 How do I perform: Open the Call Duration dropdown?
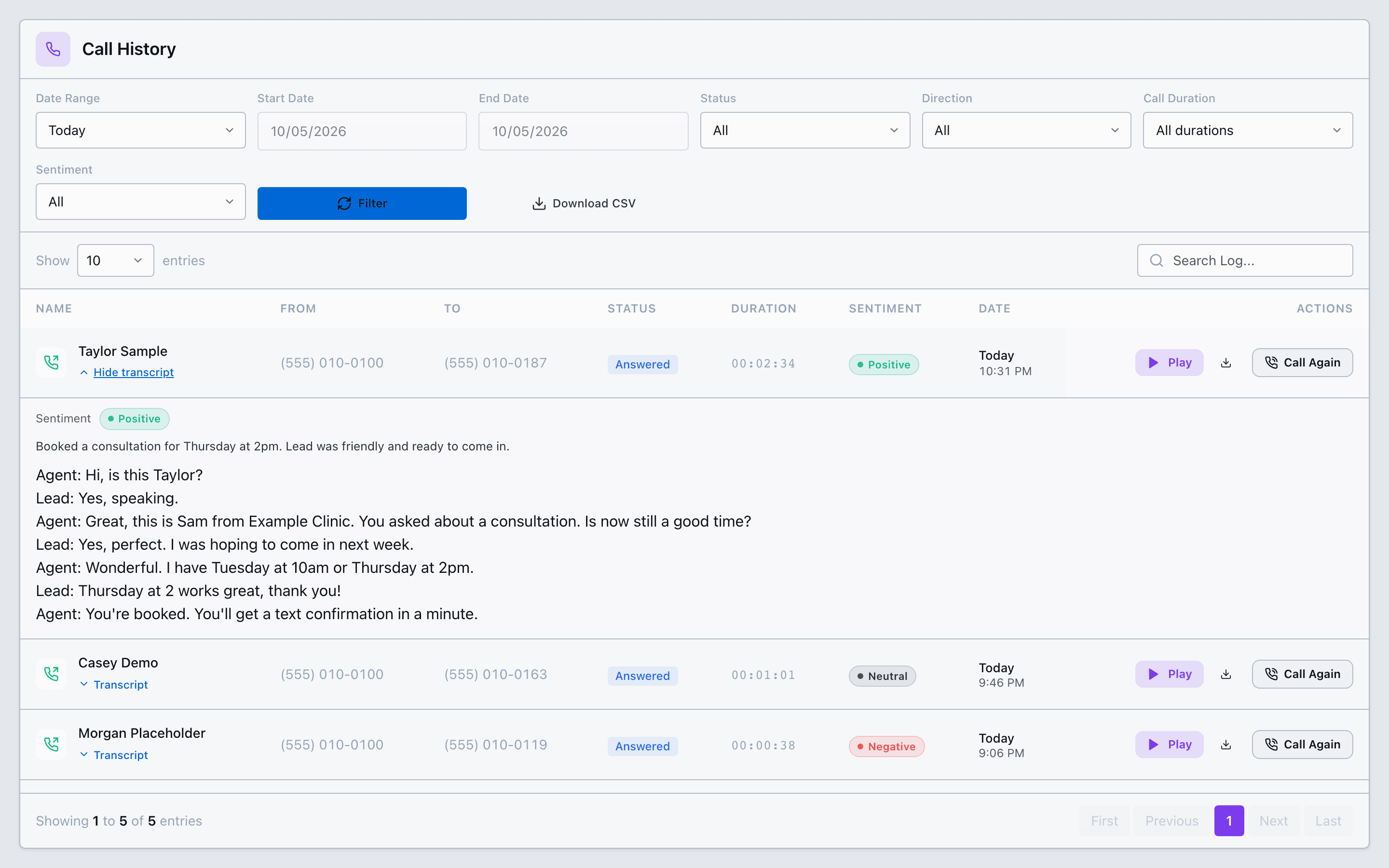[x=1248, y=130]
